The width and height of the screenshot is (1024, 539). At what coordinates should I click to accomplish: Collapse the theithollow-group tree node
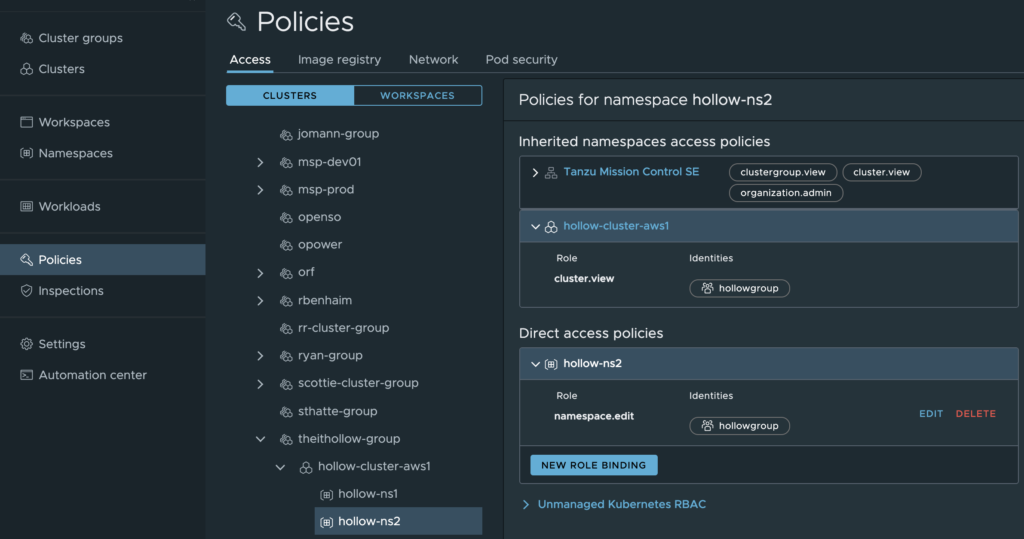pyautogui.click(x=260, y=439)
